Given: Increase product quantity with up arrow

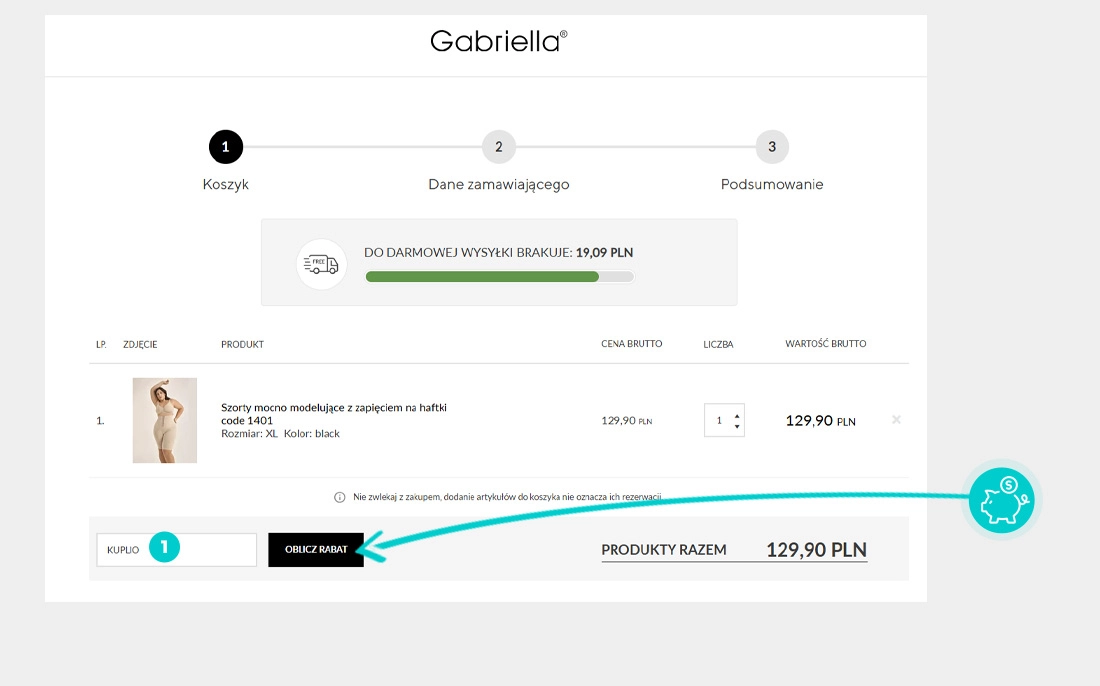Looking at the screenshot, I should click(x=737, y=415).
